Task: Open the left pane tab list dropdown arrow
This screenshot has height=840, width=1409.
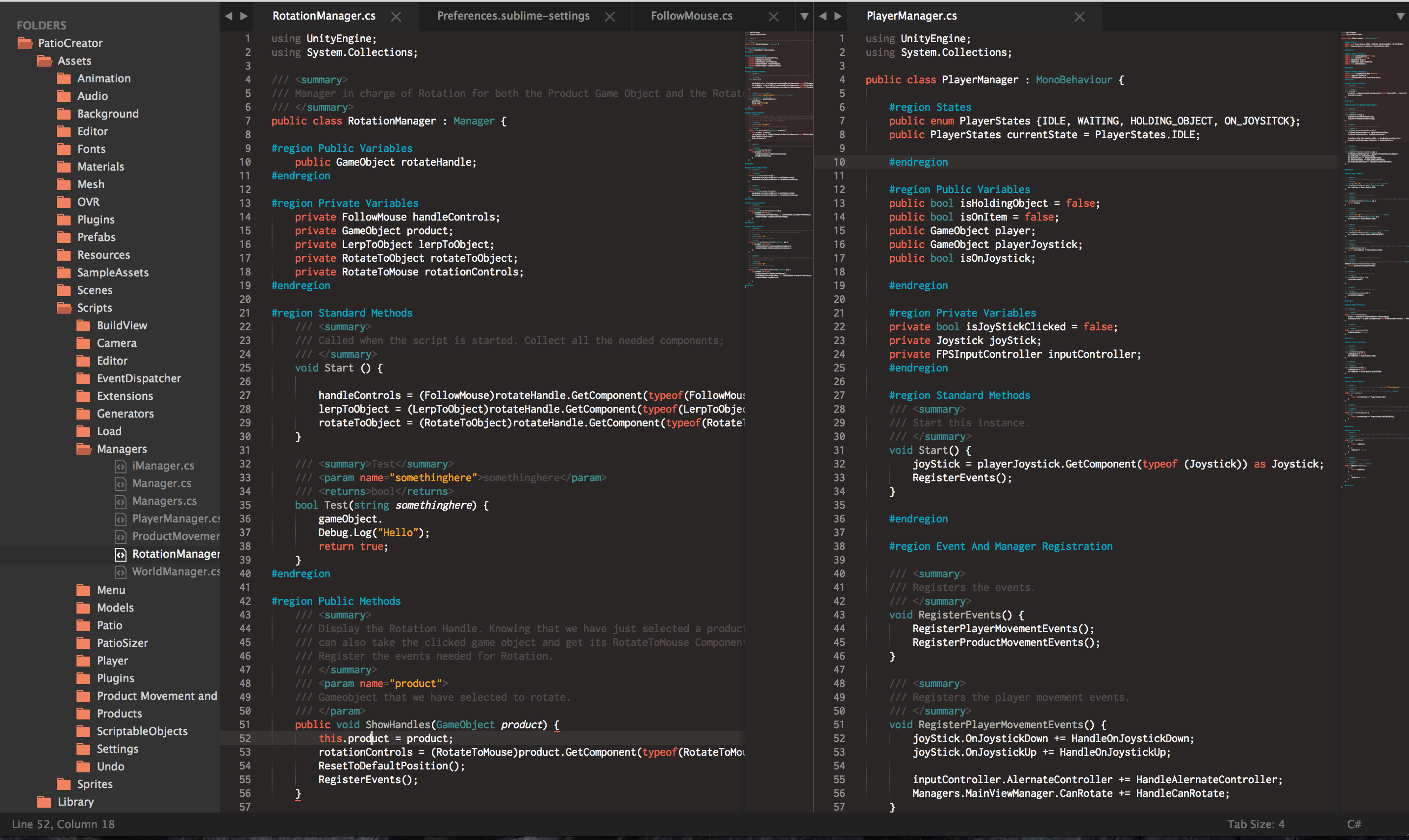Action: (x=804, y=16)
